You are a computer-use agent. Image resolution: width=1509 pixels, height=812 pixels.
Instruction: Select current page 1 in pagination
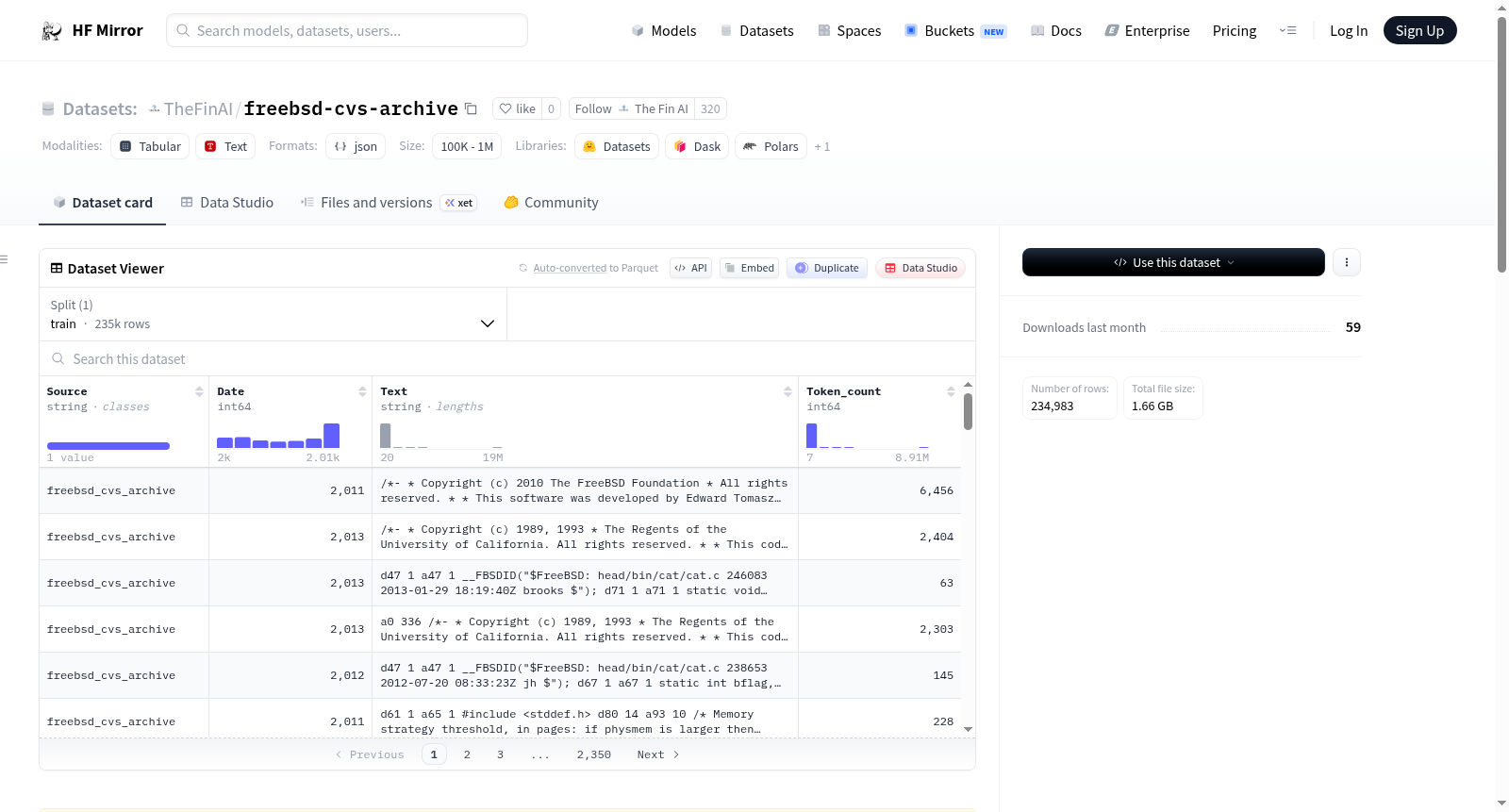(x=434, y=754)
